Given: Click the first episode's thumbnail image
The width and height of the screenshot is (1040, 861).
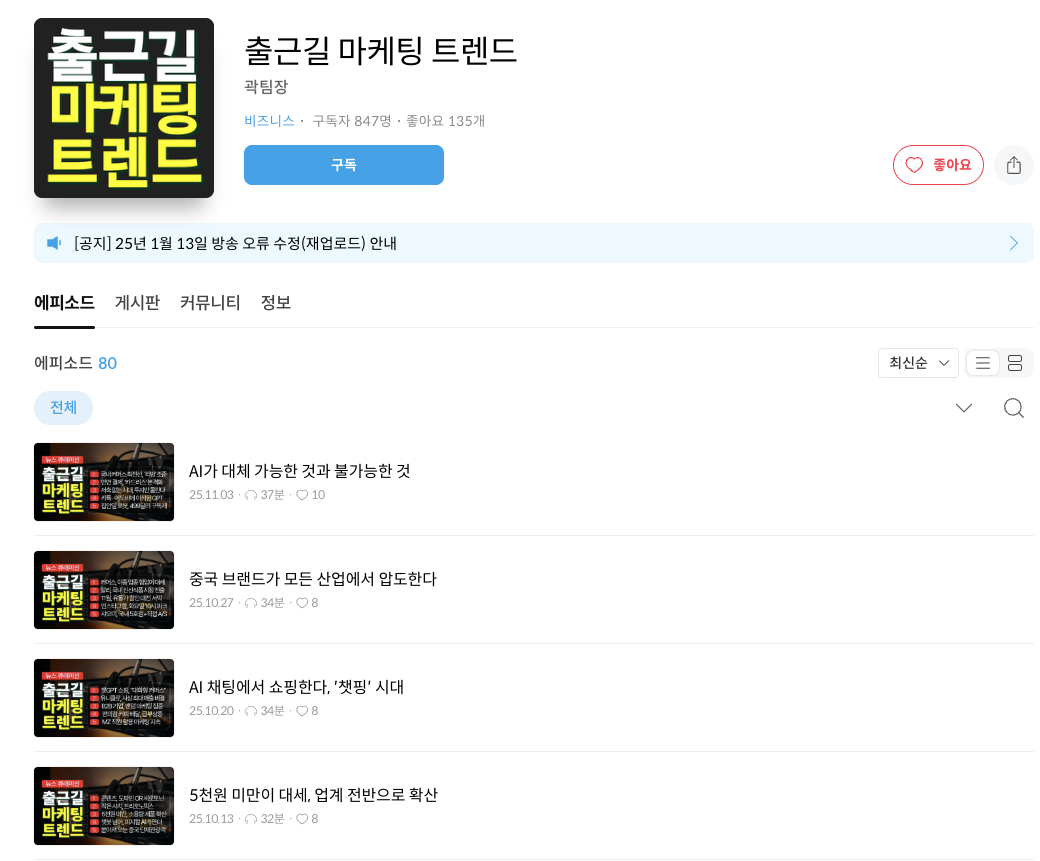Looking at the screenshot, I should [104, 482].
